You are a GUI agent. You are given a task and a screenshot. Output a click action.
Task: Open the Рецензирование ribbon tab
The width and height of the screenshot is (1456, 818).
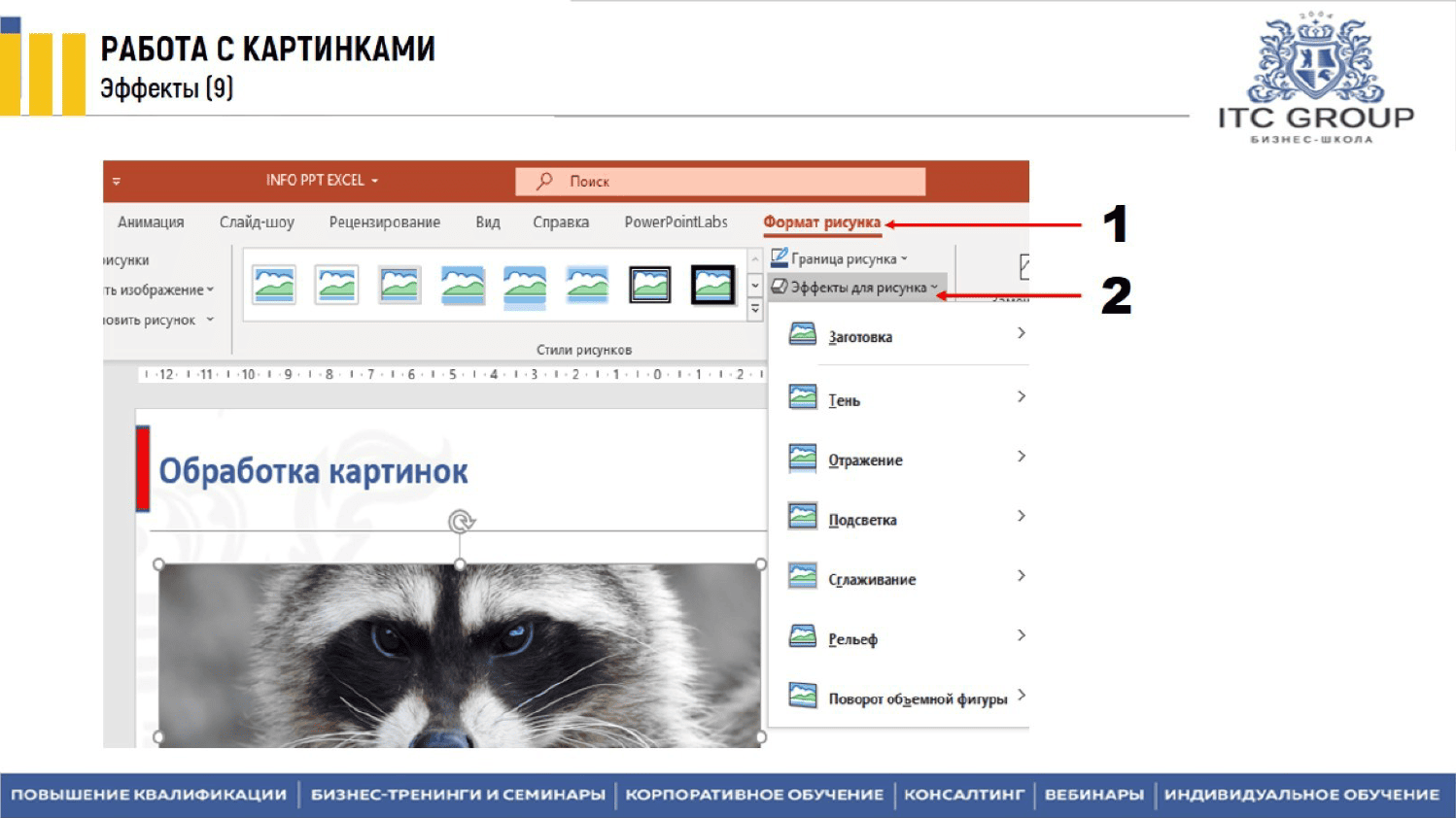click(384, 222)
